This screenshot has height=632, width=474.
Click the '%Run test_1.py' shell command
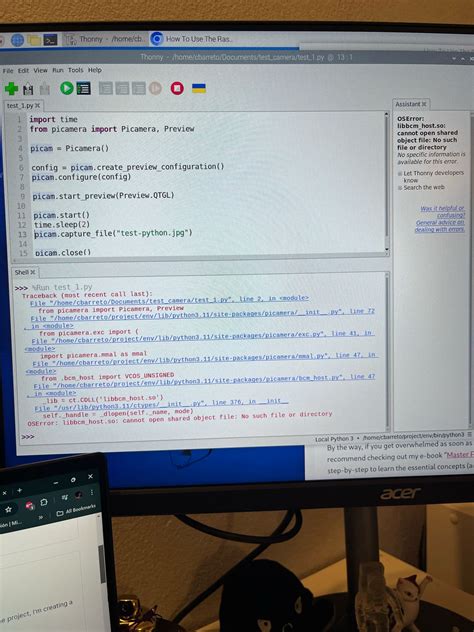[x=62, y=287]
